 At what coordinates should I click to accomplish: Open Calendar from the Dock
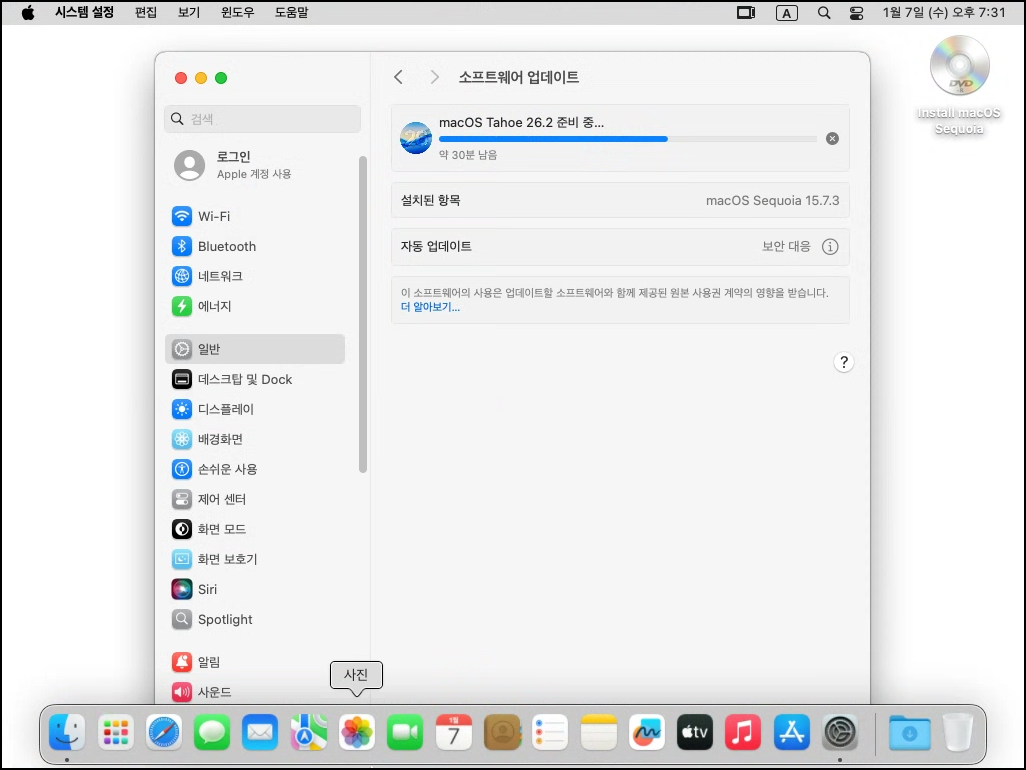tap(453, 732)
